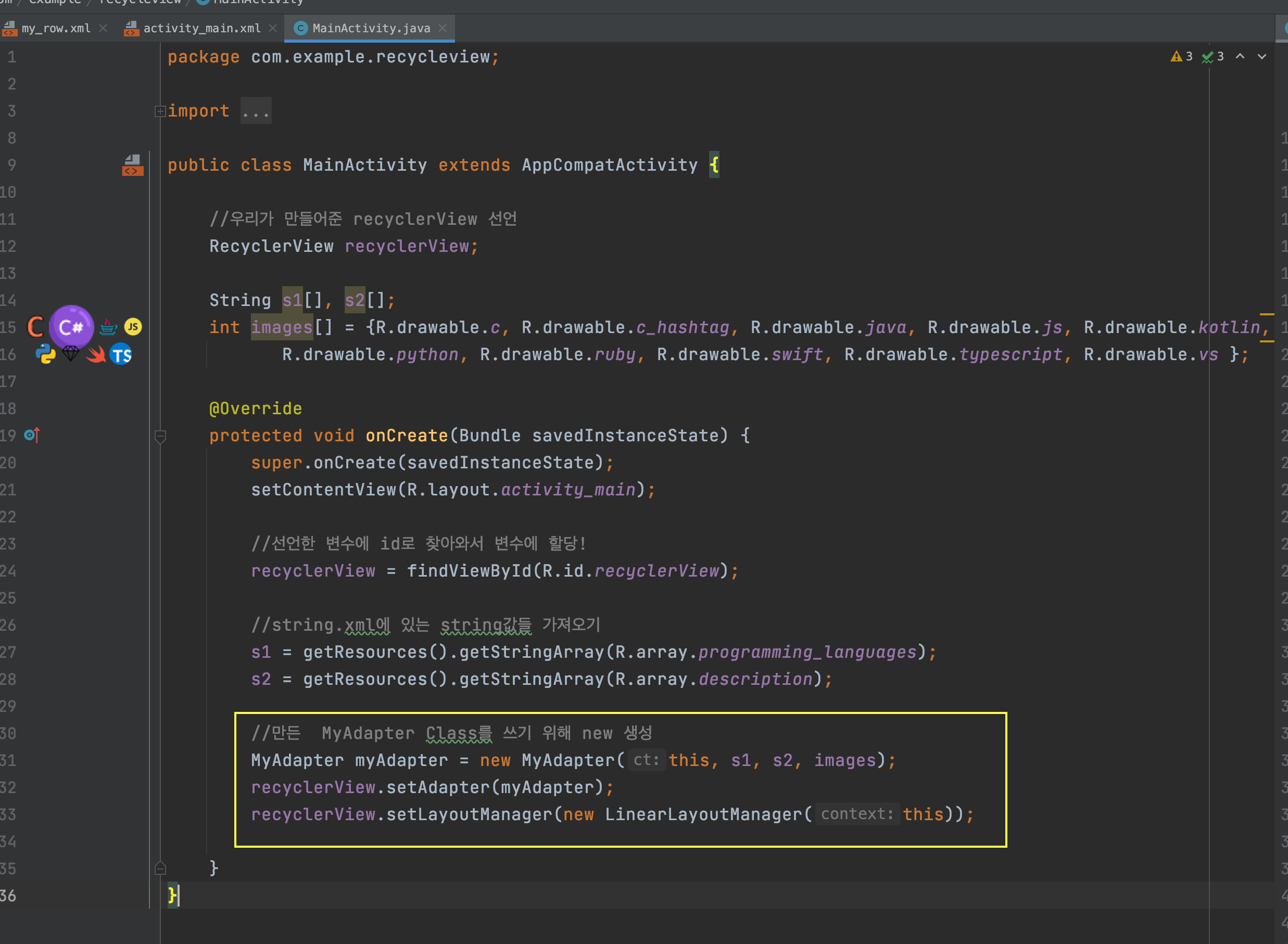The image size is (1288, 944).
Task: Switch to the activity_main.xml tab
Action: point(201,28)
